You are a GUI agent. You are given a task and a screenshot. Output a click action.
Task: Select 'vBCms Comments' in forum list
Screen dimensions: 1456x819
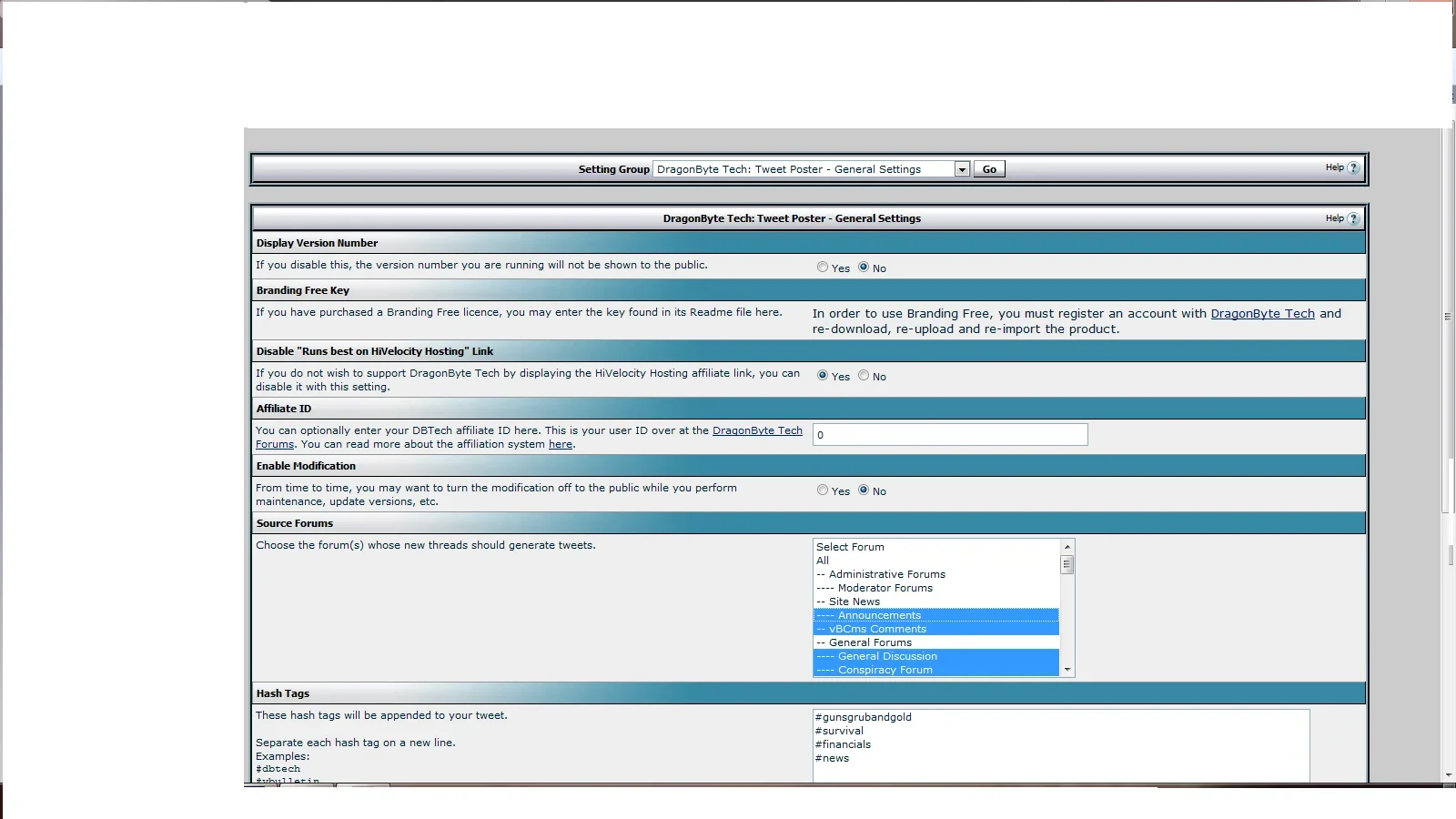(935, 629)
